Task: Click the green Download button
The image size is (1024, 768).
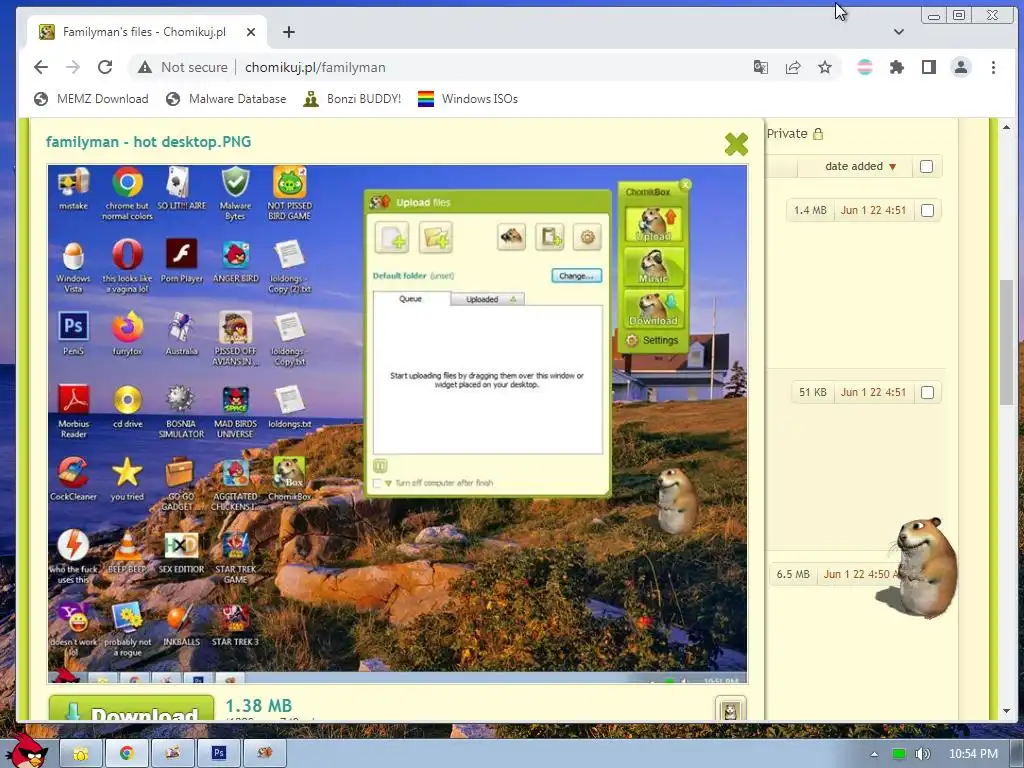Action: [x=131, y=709]
